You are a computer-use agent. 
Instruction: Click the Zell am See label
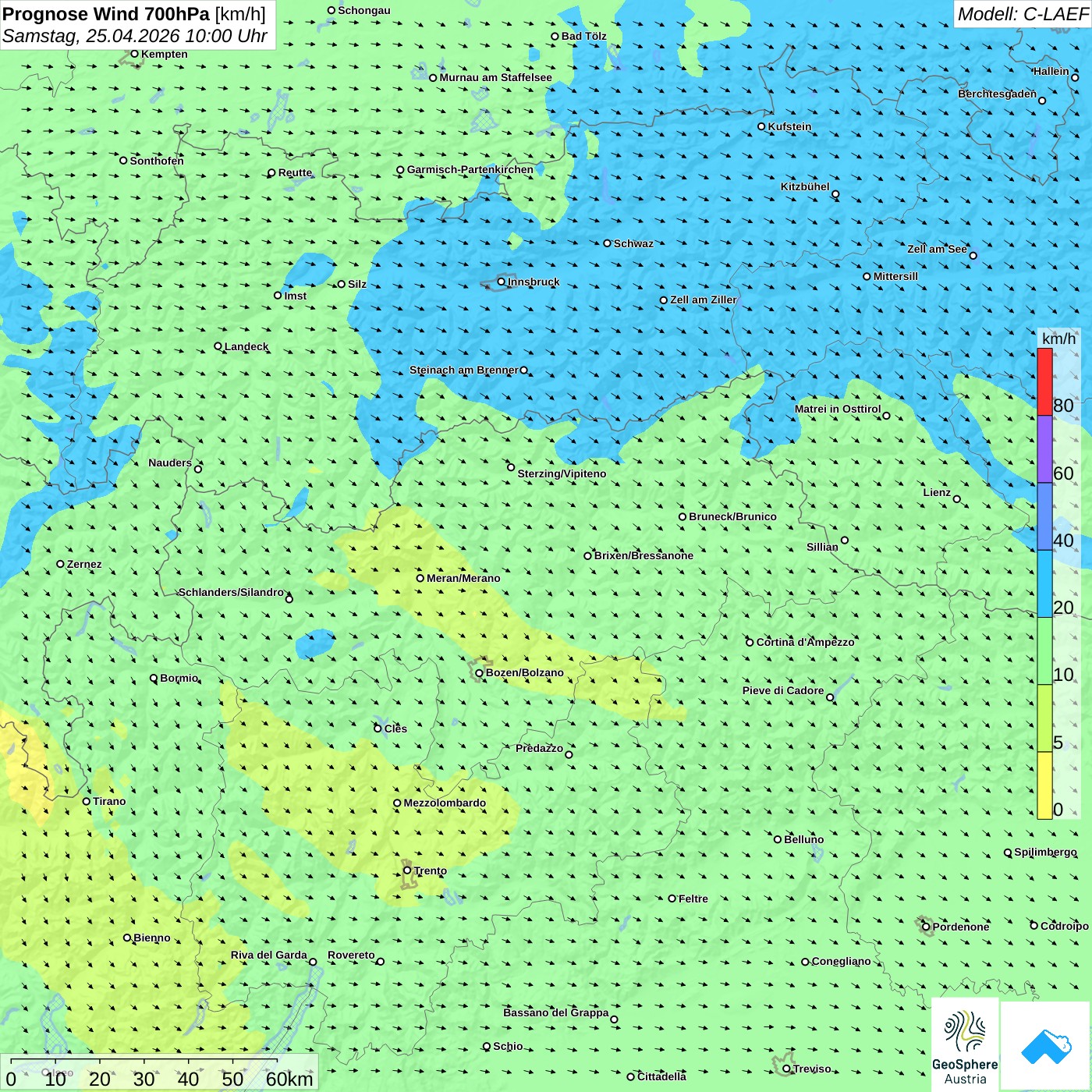[x=937, y=249]
